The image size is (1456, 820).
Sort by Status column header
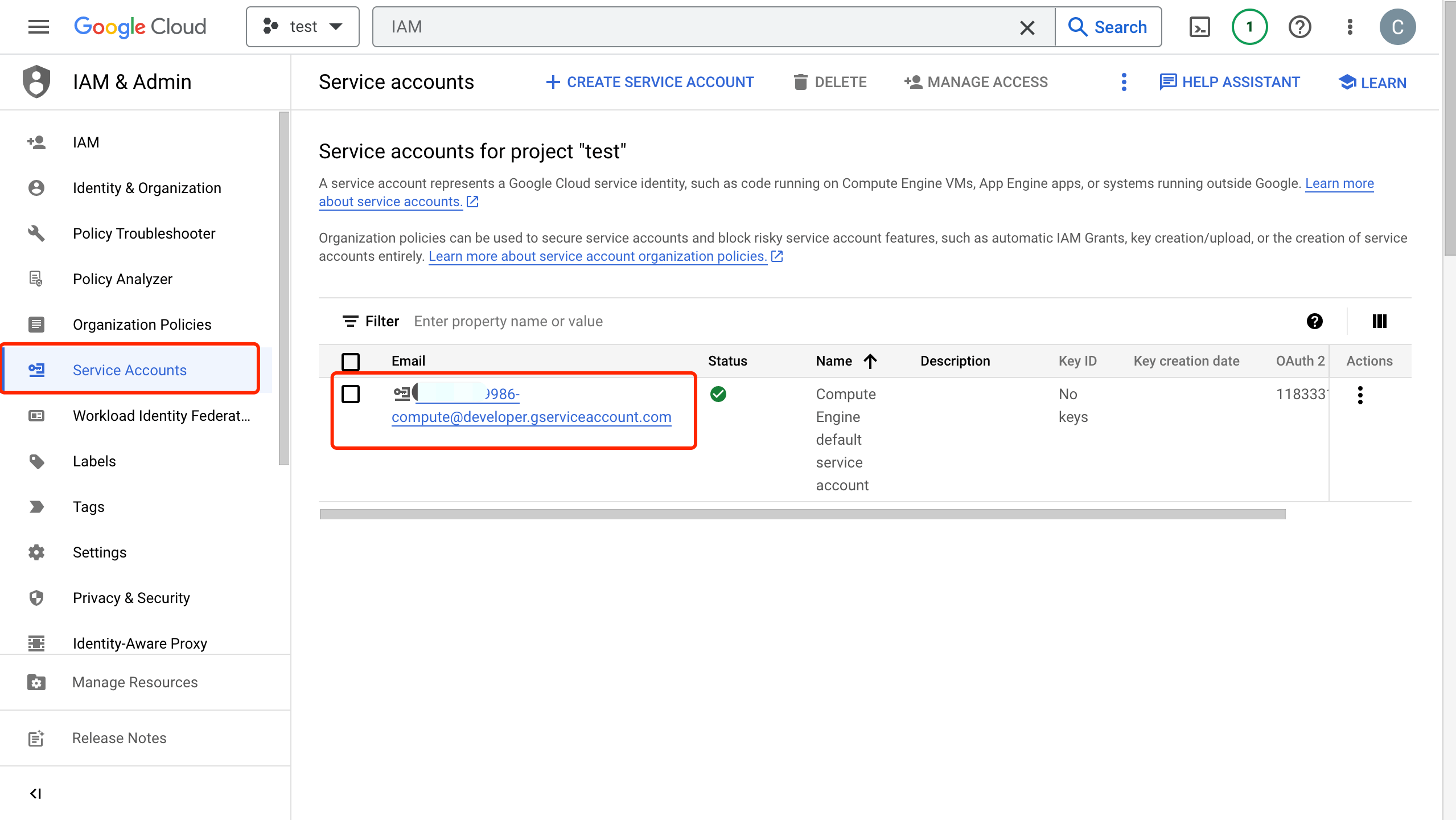727,361
